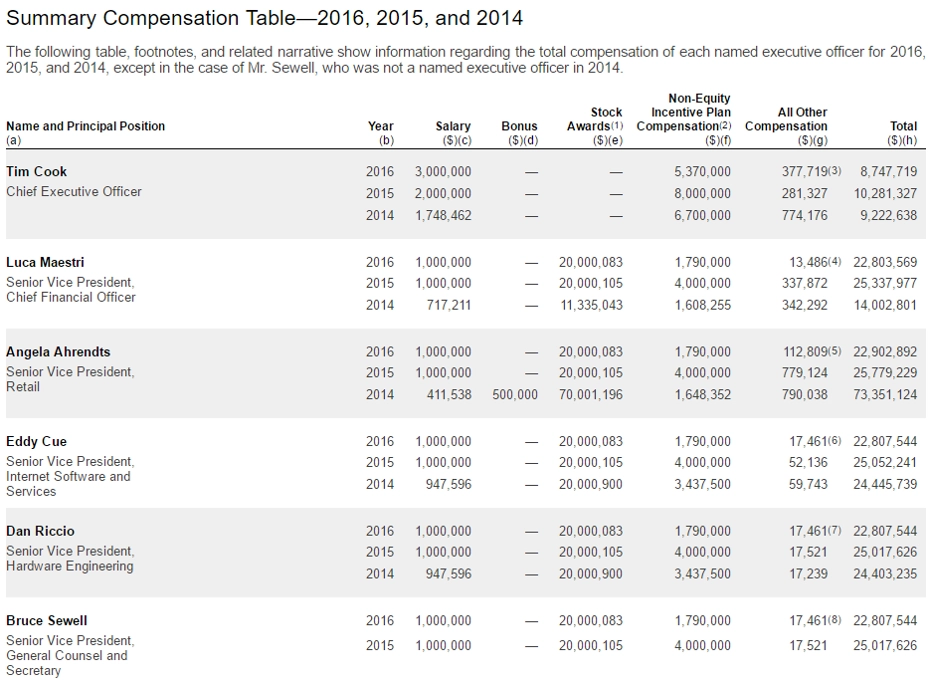This screenshot has height=683, width=930.
Task: Click the All Other Compensation header
Action: pos(786,126)
